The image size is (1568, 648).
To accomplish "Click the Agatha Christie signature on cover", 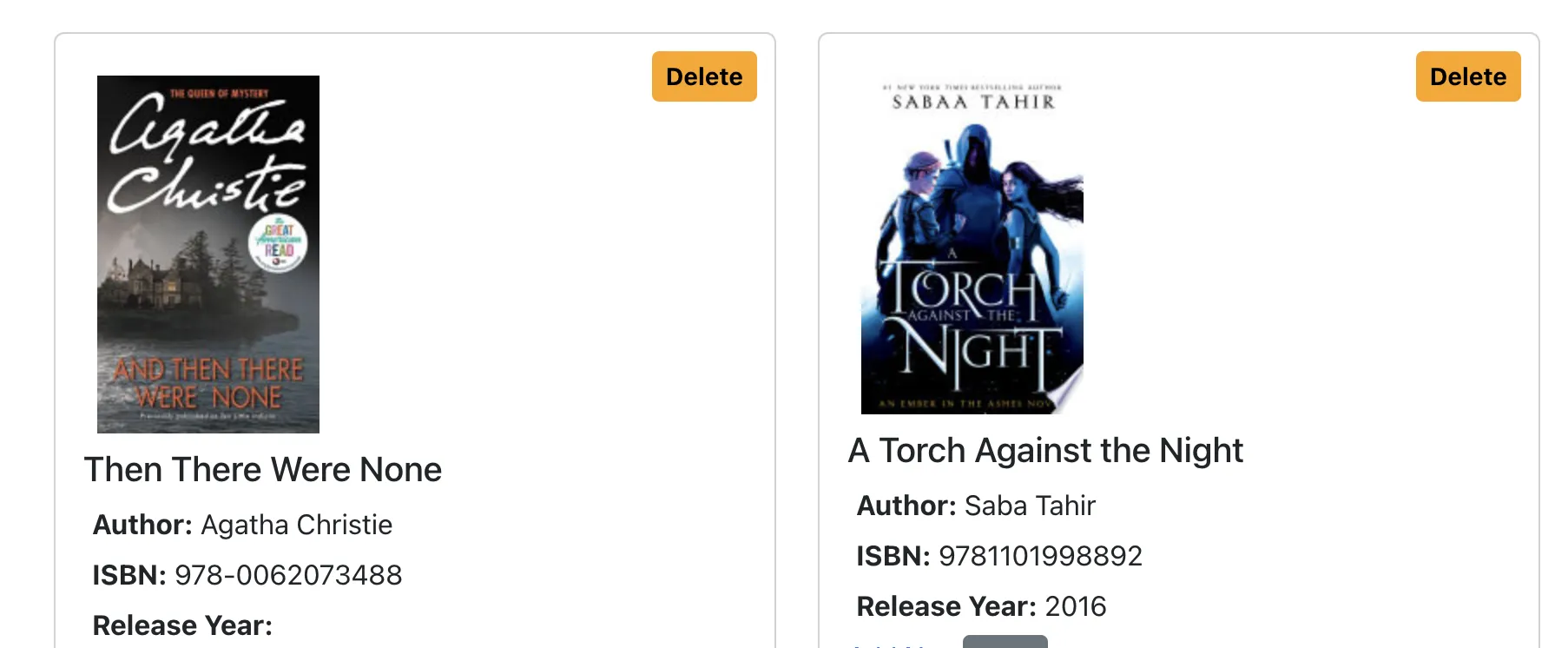I will tap(207, 154).
